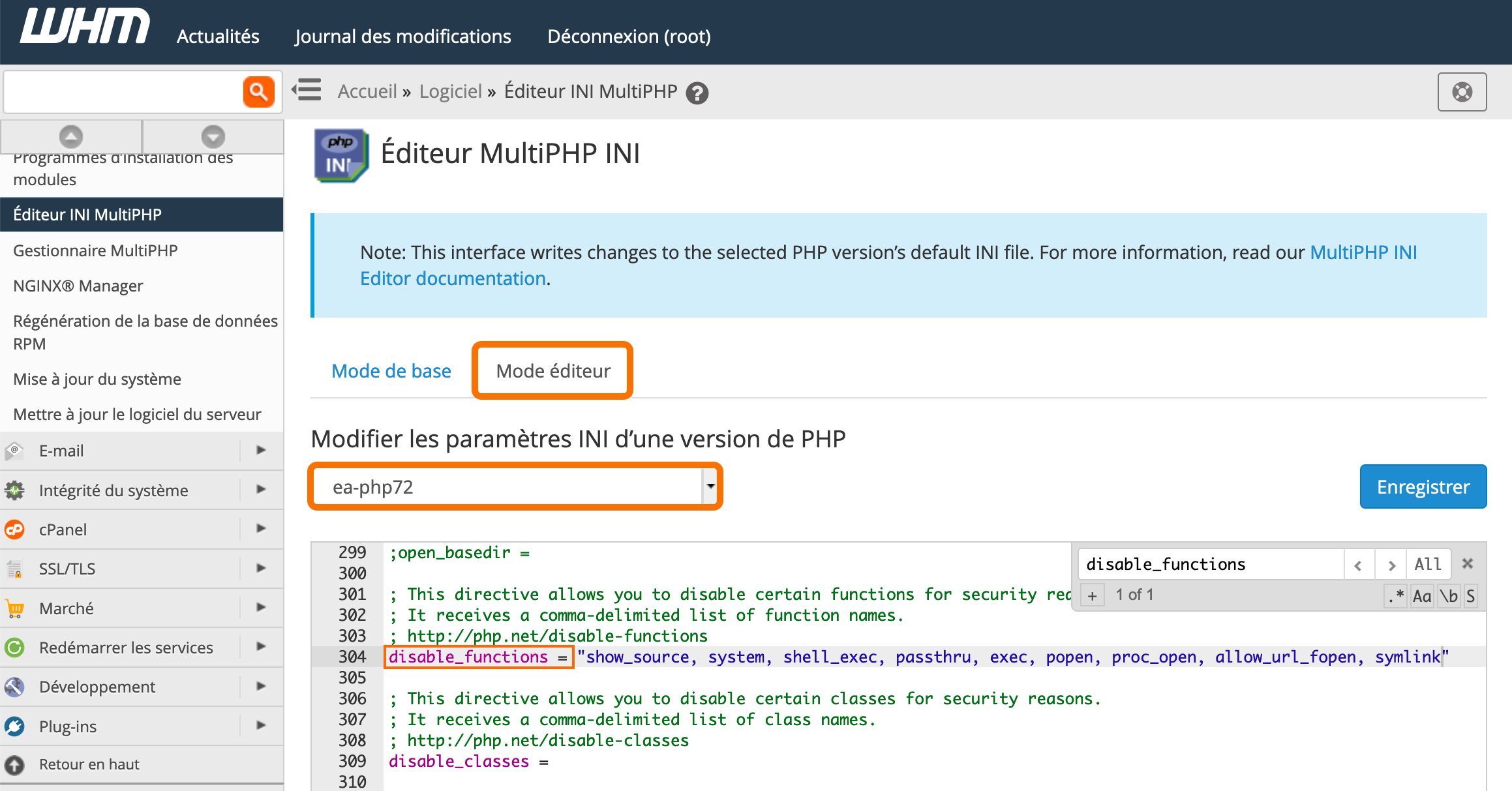Click the Enregistrer save button

tap(1423, 487)
